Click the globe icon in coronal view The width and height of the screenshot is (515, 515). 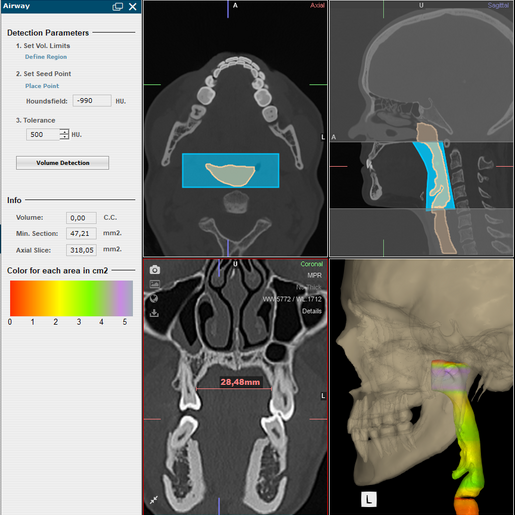coord(154,298)
